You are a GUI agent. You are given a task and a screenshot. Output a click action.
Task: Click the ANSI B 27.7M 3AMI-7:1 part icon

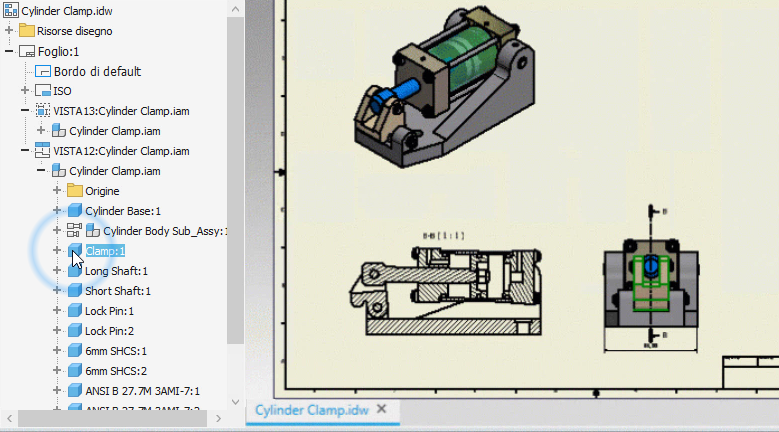[75, 391]
